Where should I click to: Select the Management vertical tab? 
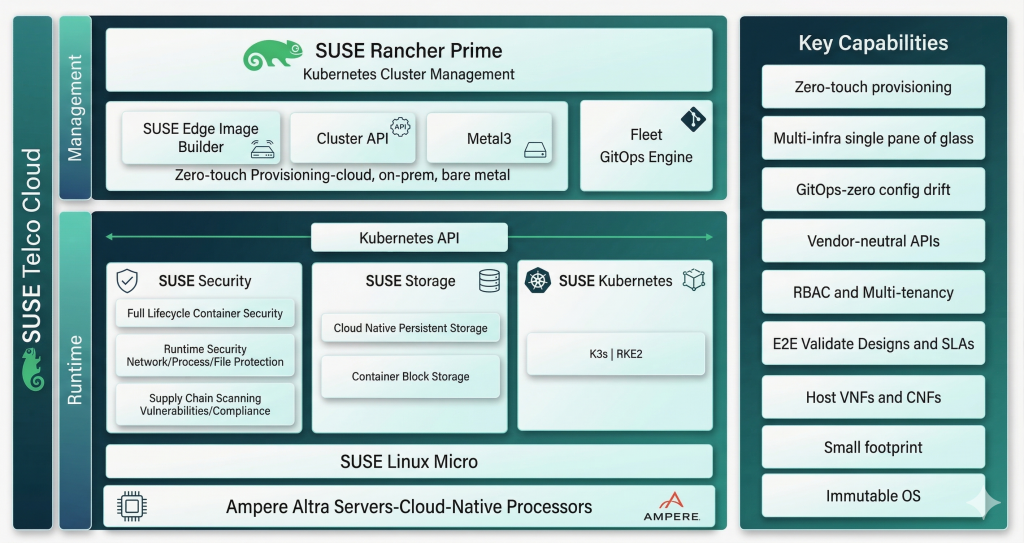point(75,108)
